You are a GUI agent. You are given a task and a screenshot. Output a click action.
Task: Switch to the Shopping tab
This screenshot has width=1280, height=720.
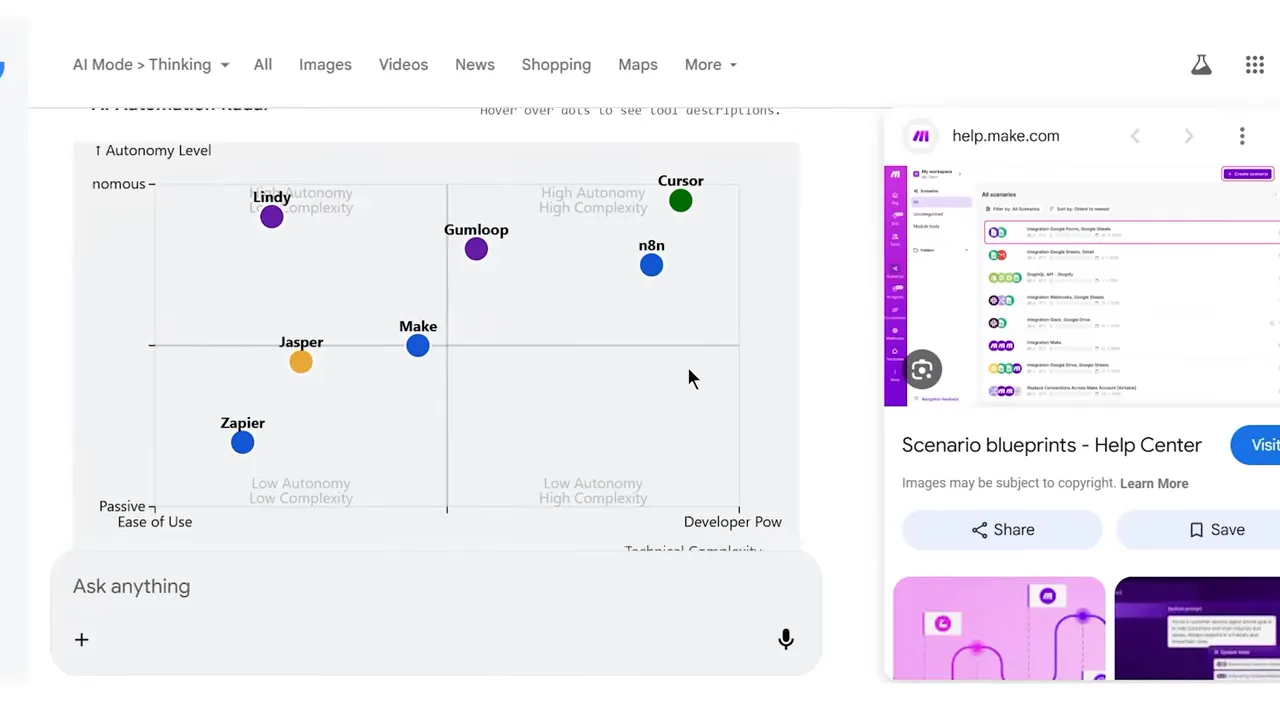click(x=556, y=65)
